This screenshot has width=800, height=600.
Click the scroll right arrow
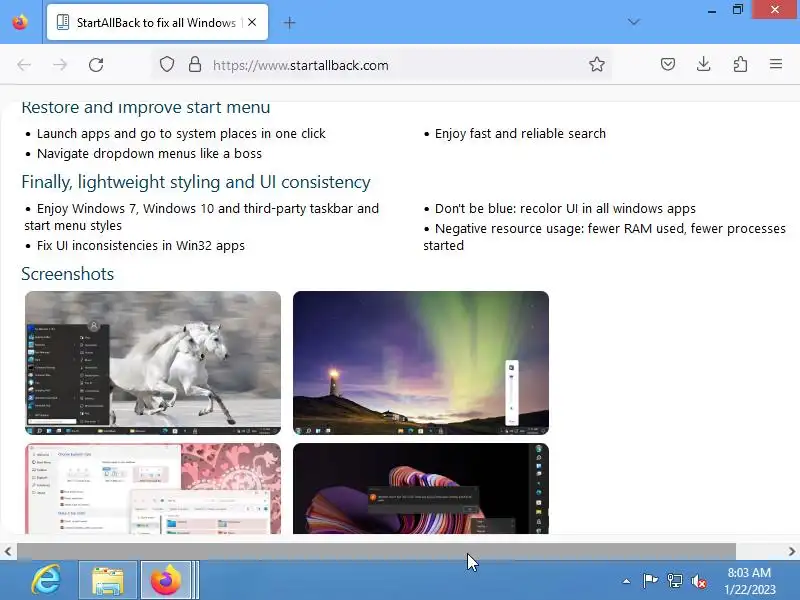792,551
